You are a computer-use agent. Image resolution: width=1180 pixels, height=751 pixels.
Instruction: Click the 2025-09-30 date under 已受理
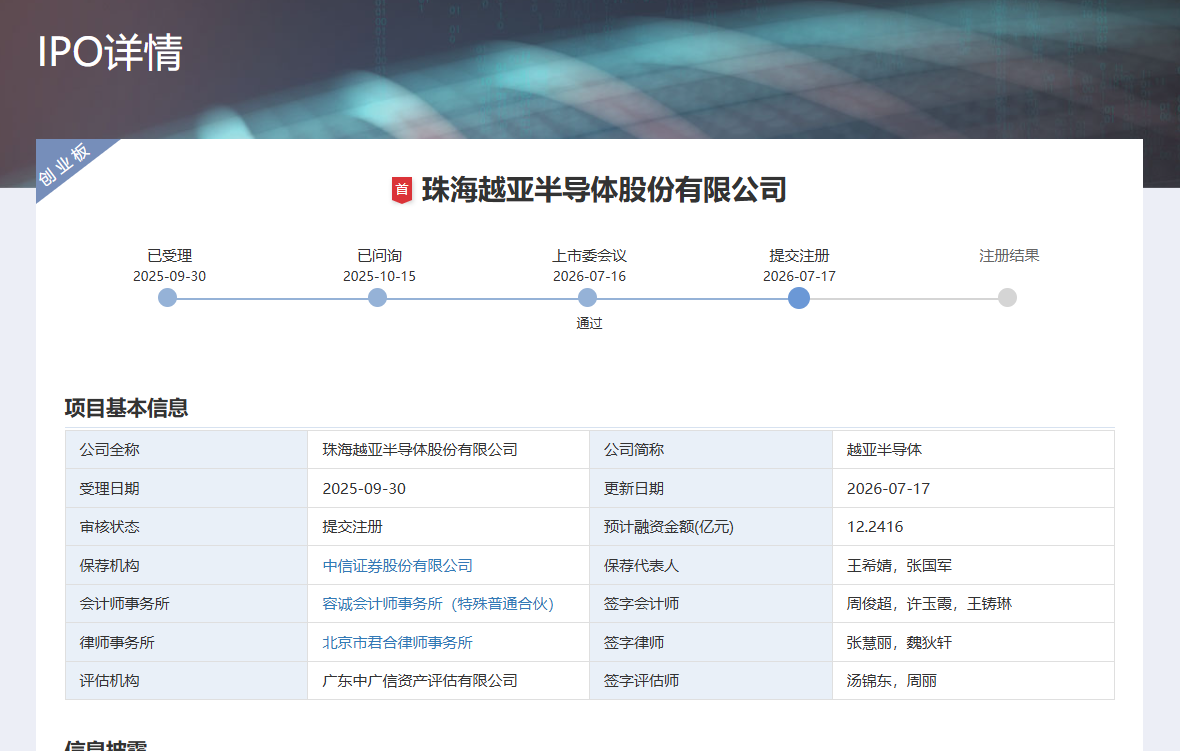[169, 276]
